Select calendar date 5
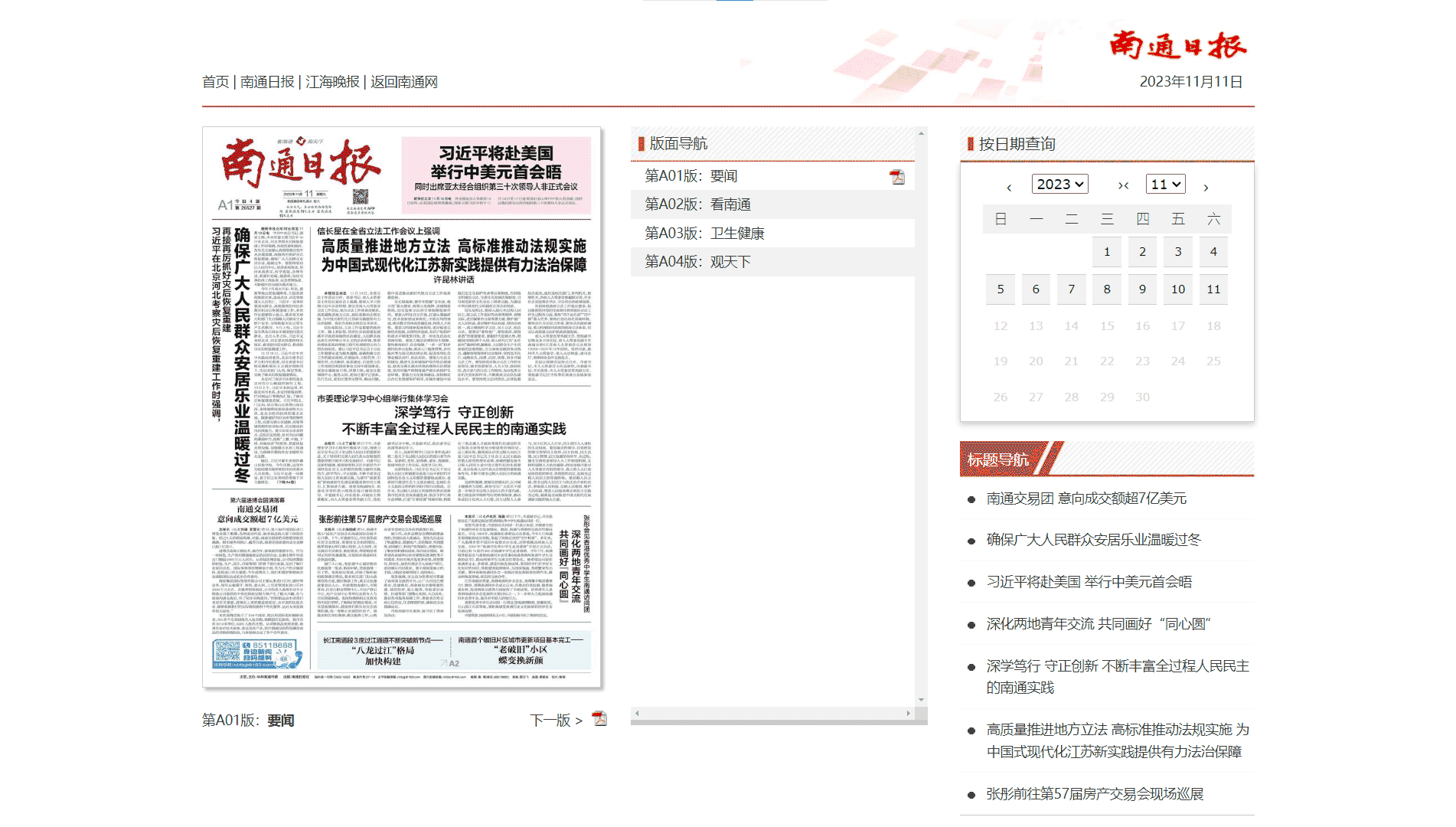The image size is (1456, 827). [x=1001, y=289]
